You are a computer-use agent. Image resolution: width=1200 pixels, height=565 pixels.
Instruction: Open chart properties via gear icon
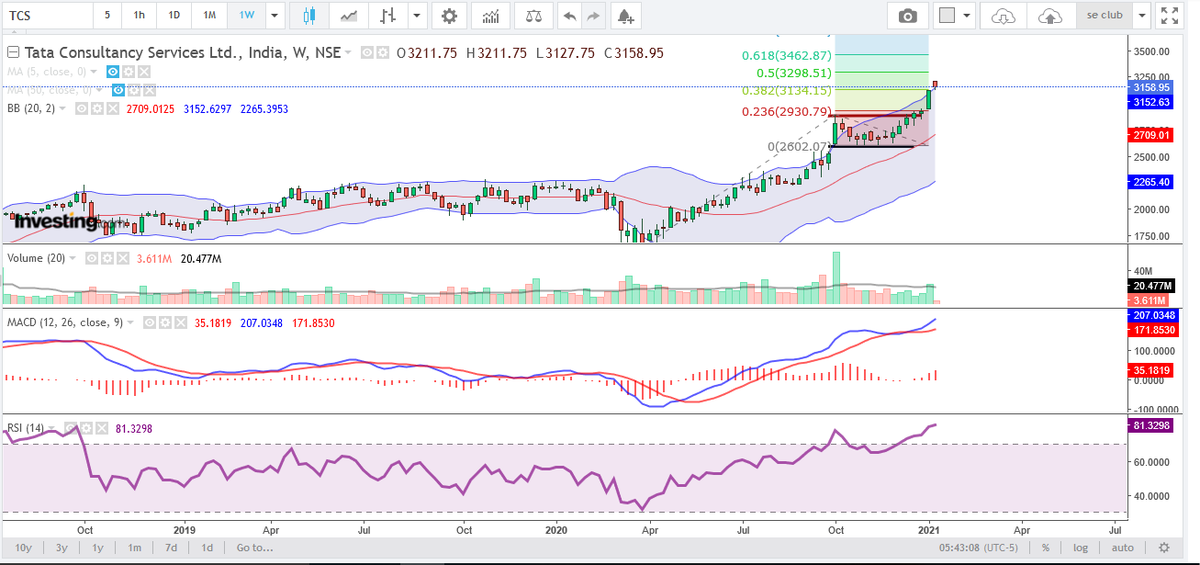[449, 16]
